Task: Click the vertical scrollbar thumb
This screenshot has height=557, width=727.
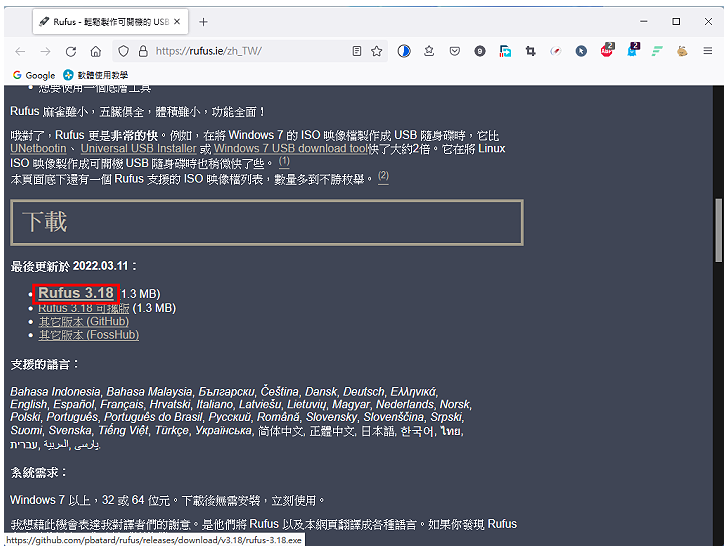Action: (718, 230)
